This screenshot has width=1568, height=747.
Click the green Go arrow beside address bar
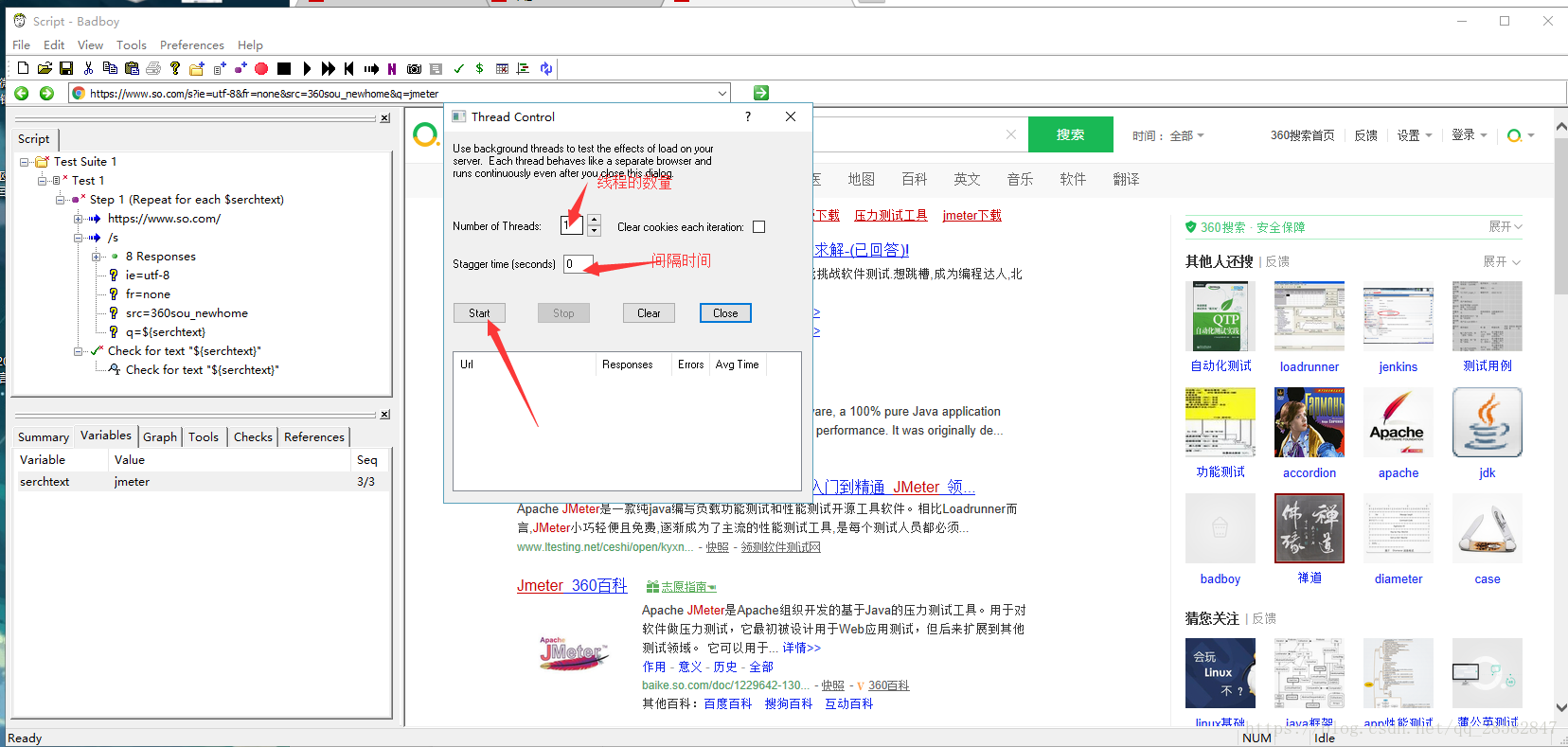(x=761, y=93)
